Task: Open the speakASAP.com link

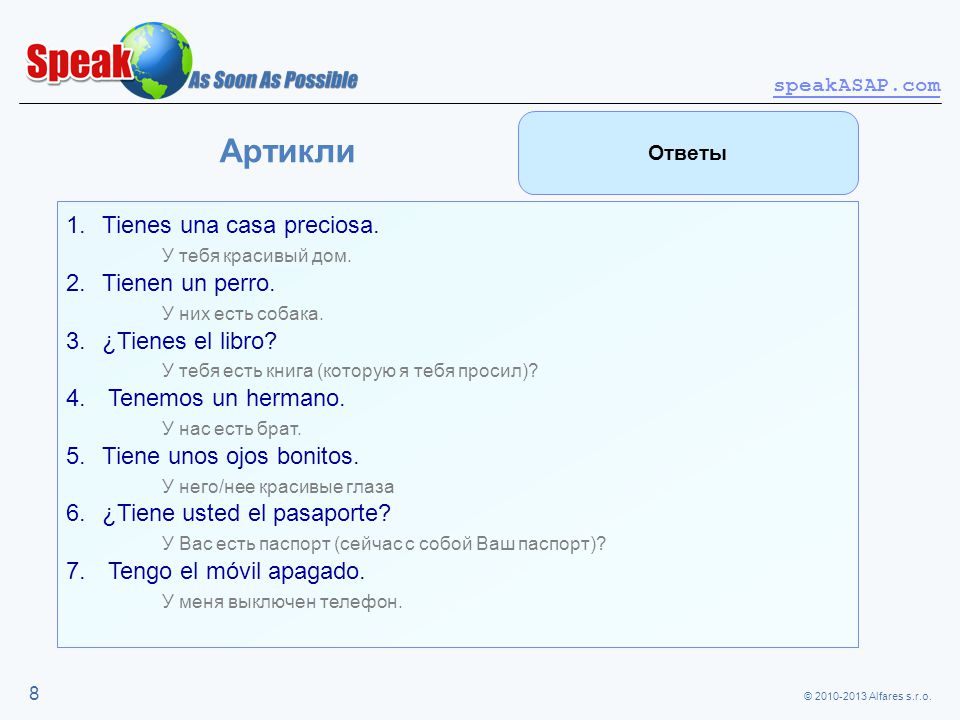Action: (x=857, y=86)
